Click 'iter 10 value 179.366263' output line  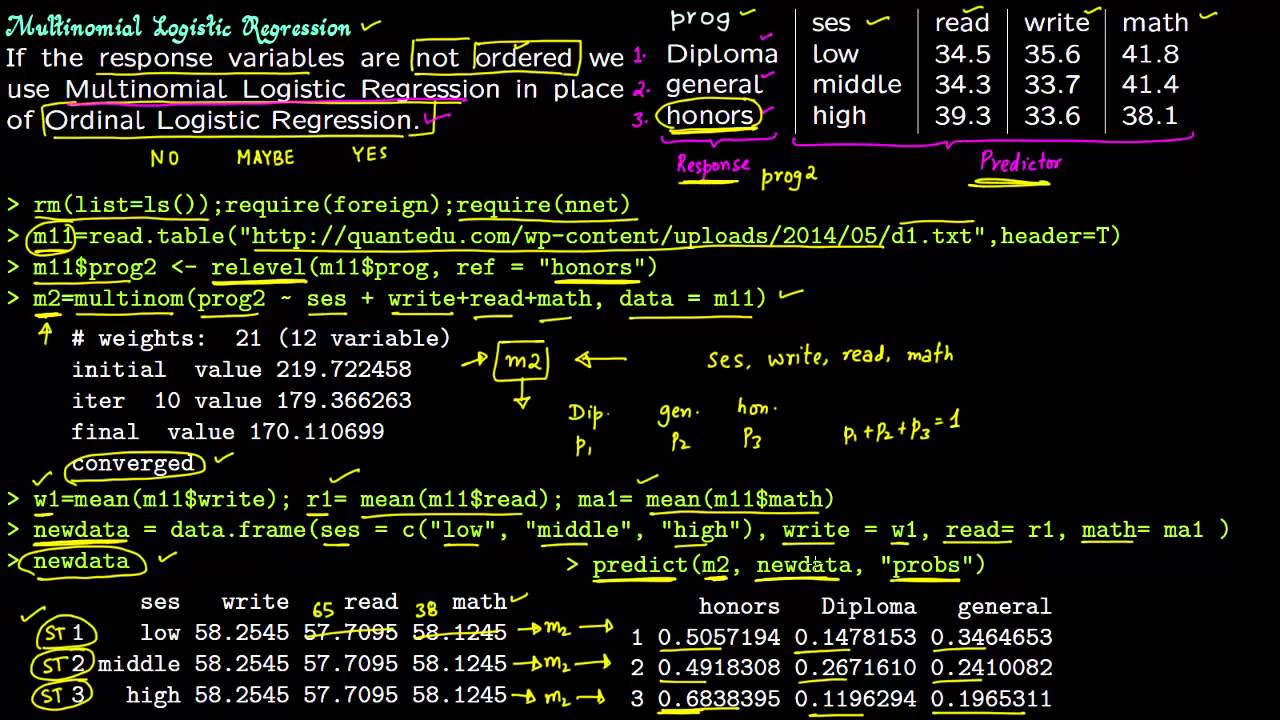[x=241, y=400]
